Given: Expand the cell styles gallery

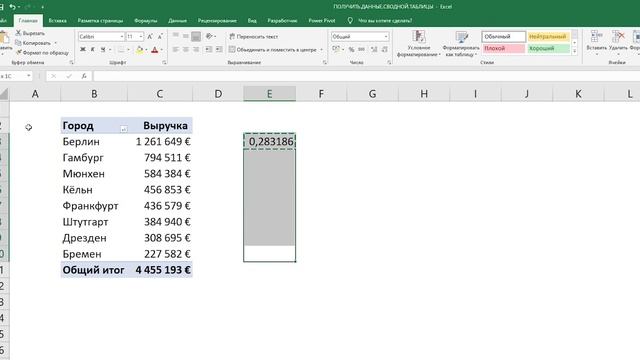Looking at the screenshot, I should click(574, 51).
